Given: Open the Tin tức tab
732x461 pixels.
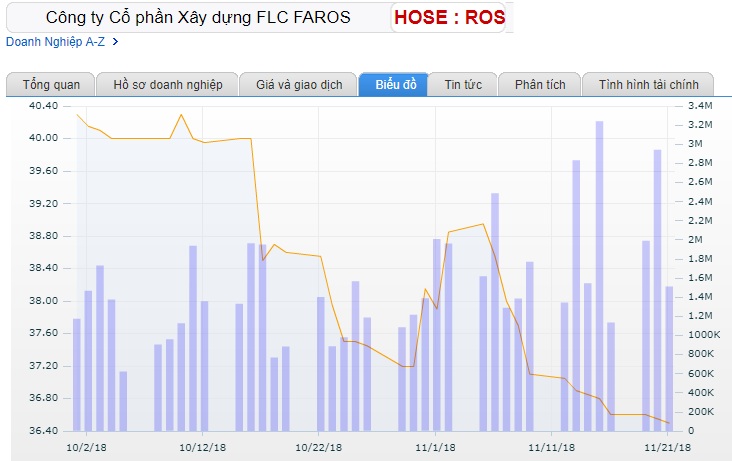Looking at the screenshot, I should pos(463,85).
